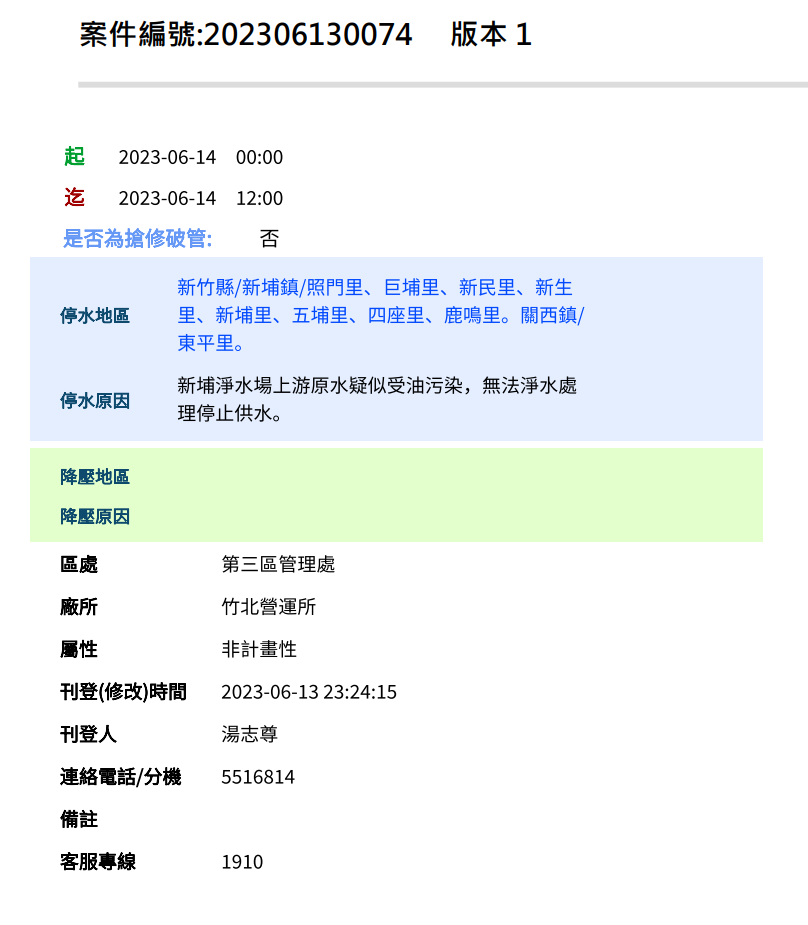Click the 停水原因 outage reason text
This screenshot has height=925, width=808.
click(x=376, y=399)
